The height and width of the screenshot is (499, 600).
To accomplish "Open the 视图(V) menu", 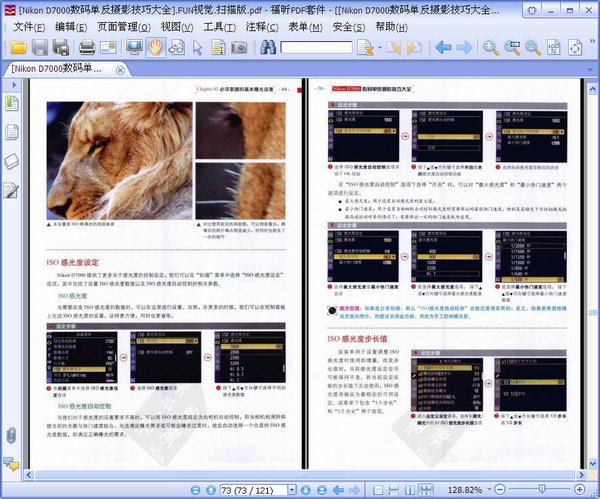I will [177, 27].
